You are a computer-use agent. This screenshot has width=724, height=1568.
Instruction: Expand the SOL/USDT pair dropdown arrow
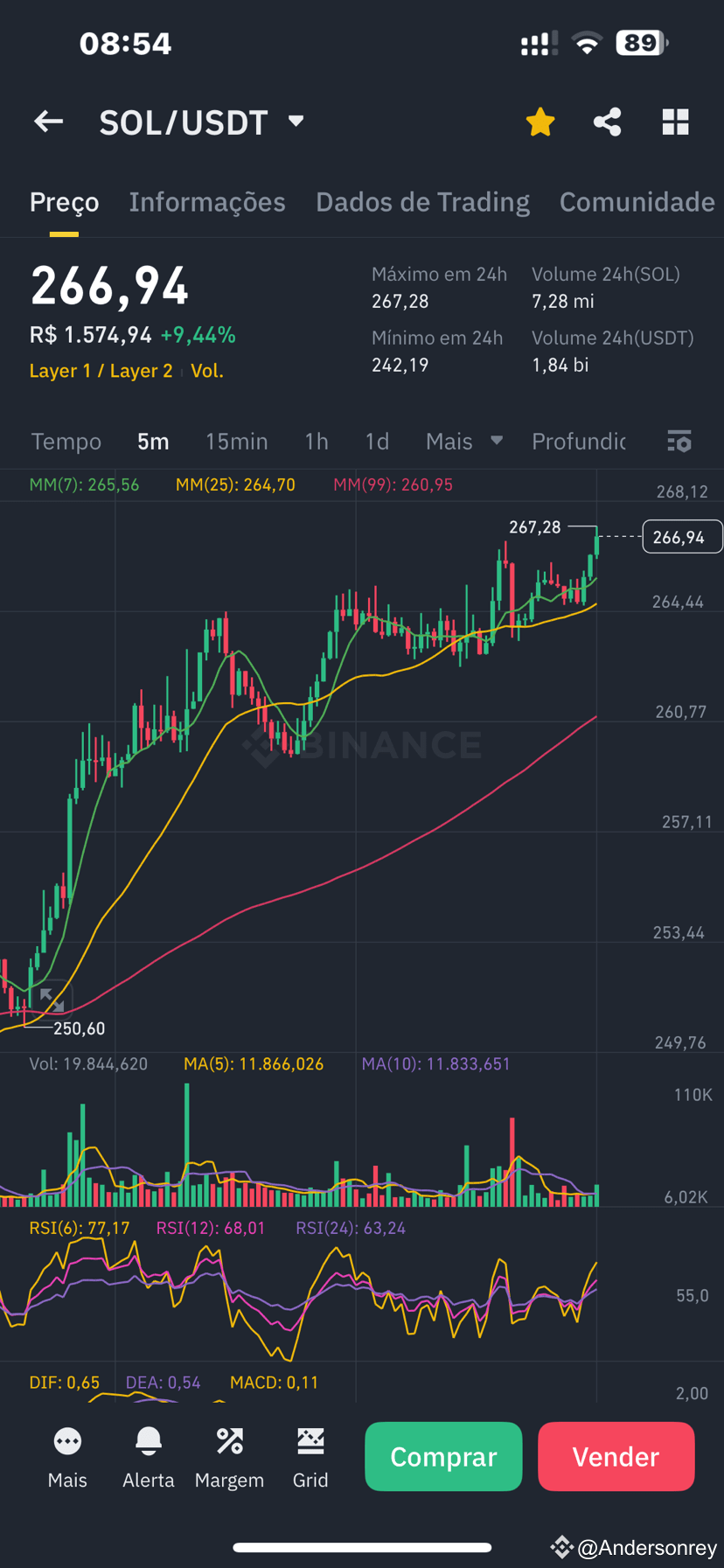click(x=296, y=121)
